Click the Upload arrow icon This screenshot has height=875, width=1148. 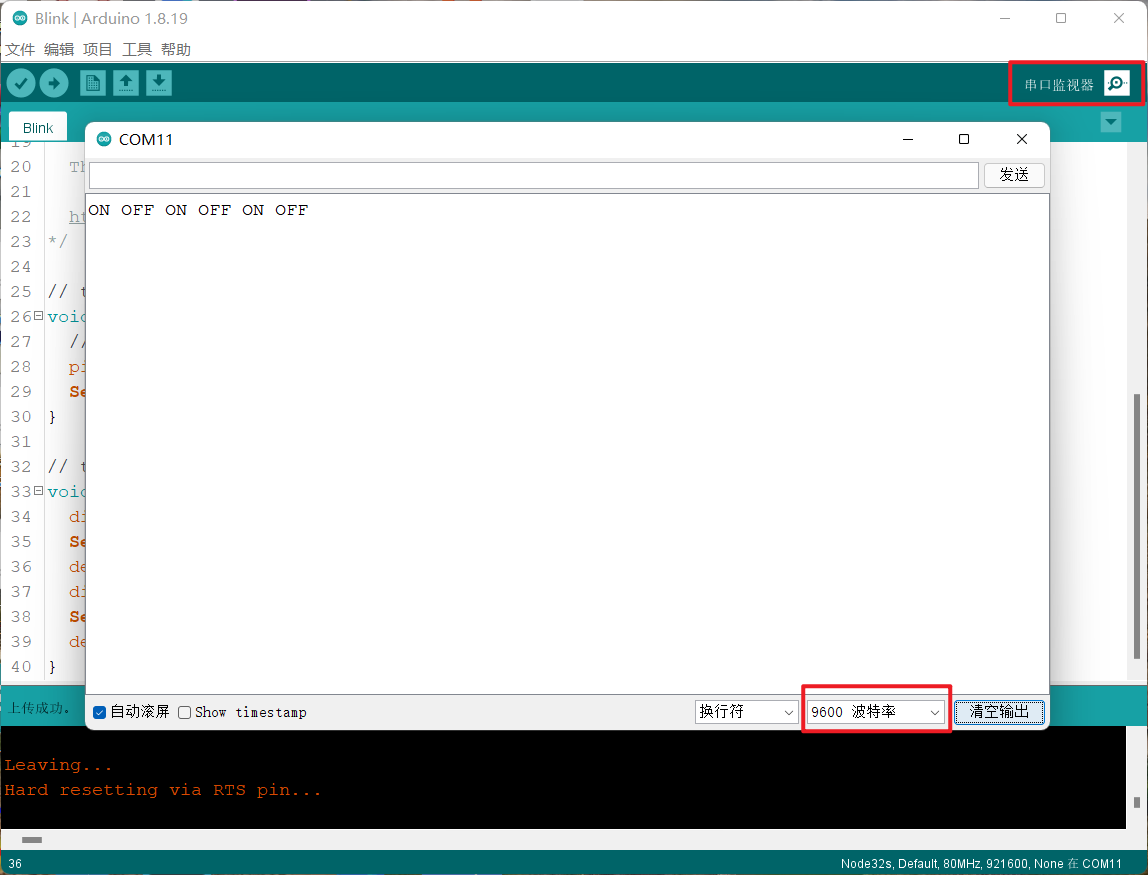pos(54,83)
